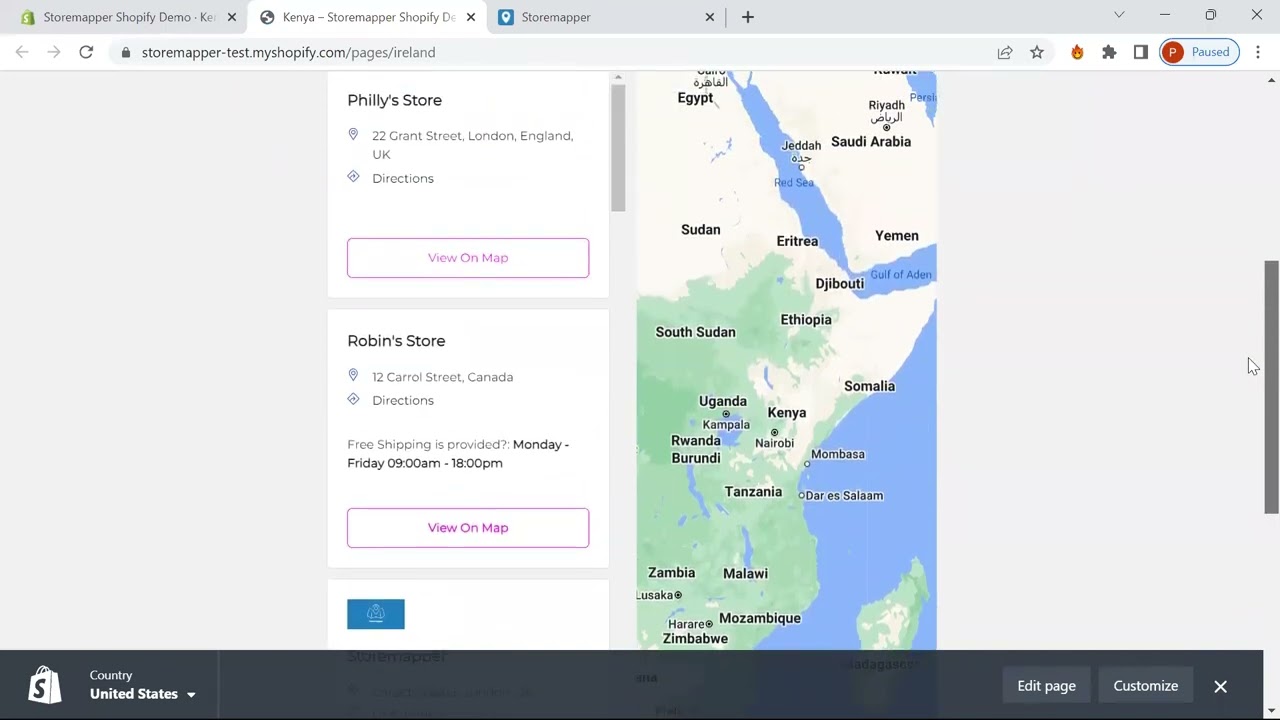Click Nairobi on the map
Viewport: 1280px width, 720px height.
point(774,443)
